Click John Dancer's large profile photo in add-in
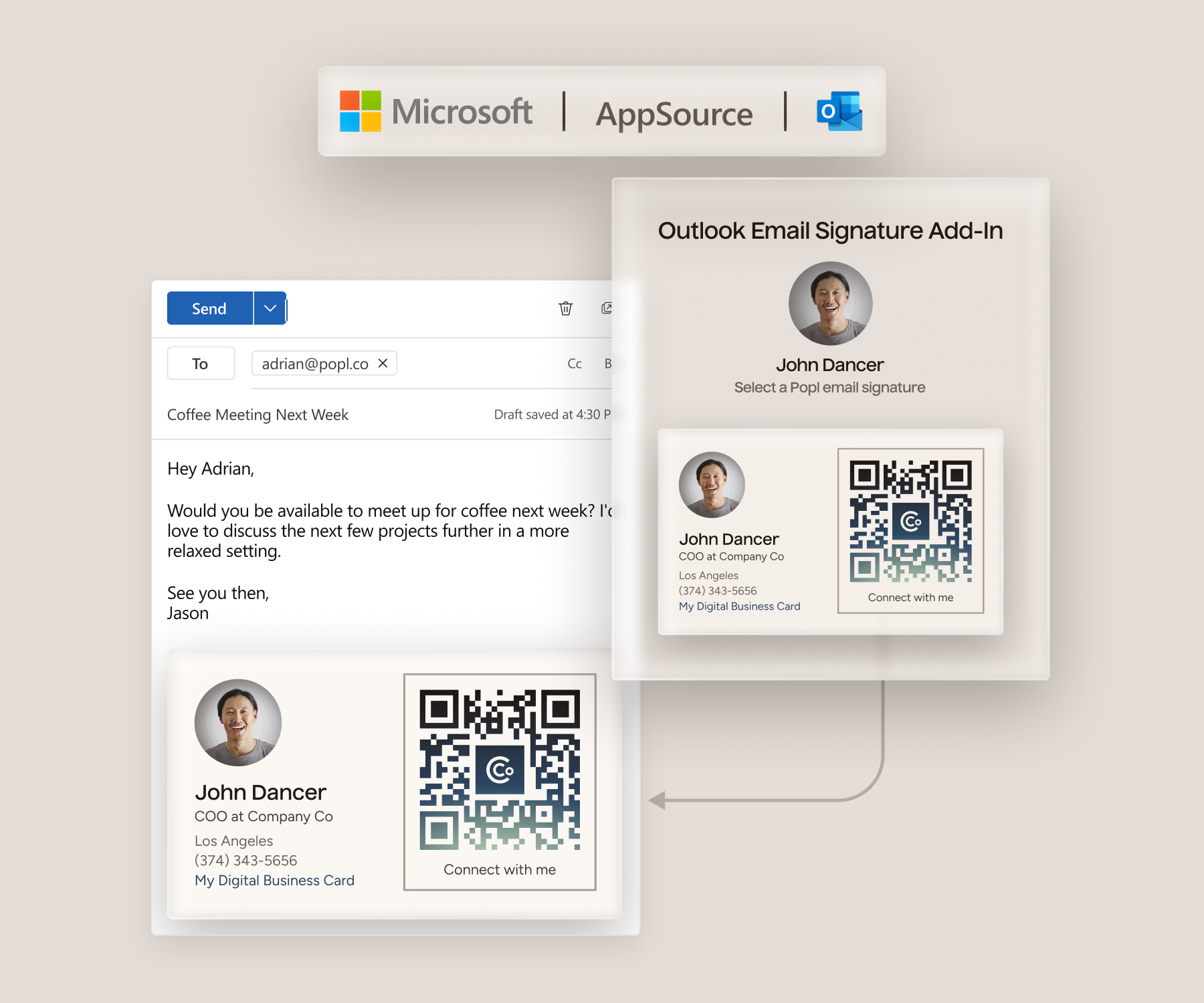Image resolution: width=1204 pixels, height=1003 pixels. (830, 304)
